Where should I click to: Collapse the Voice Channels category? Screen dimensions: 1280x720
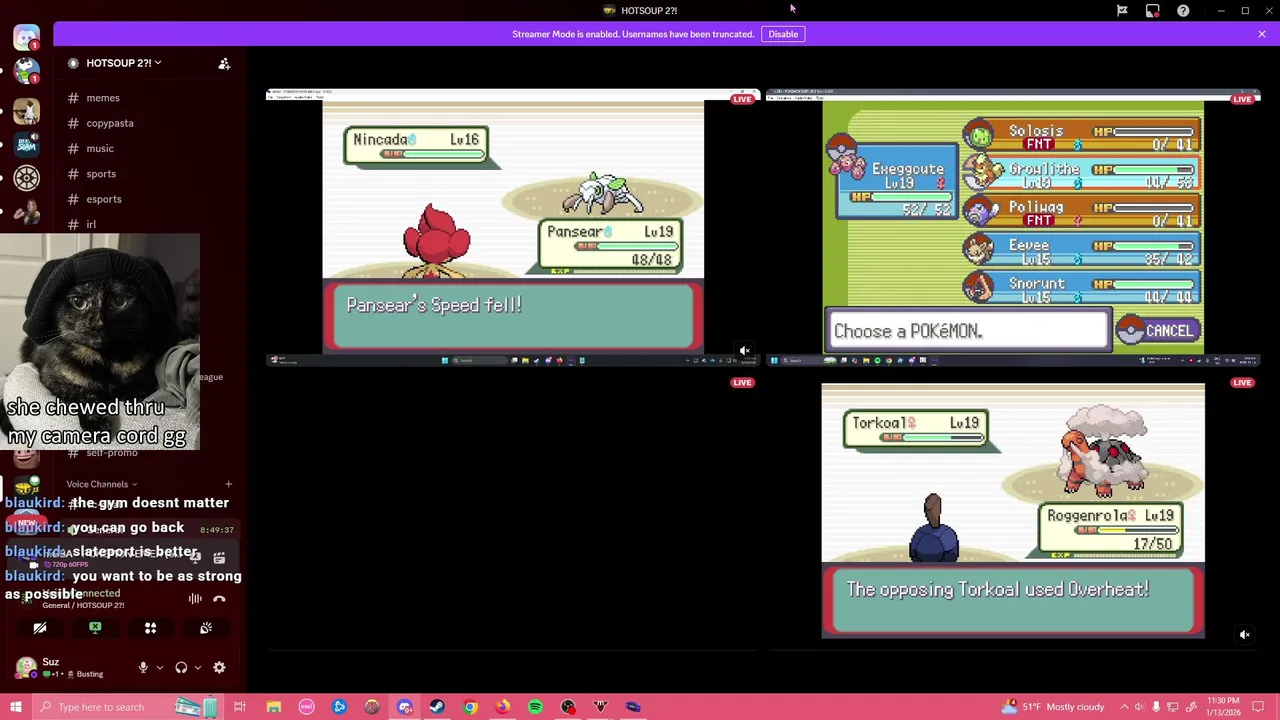pos(101,484)
